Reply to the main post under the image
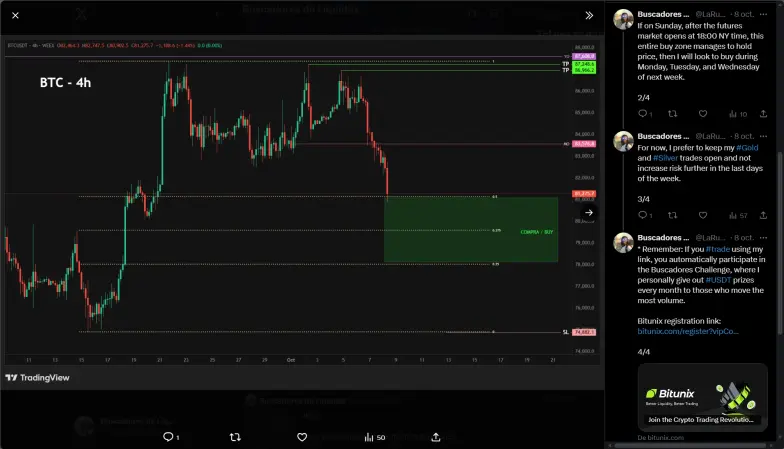The height and width of the screenshot is (449, 784). point(171,437)
